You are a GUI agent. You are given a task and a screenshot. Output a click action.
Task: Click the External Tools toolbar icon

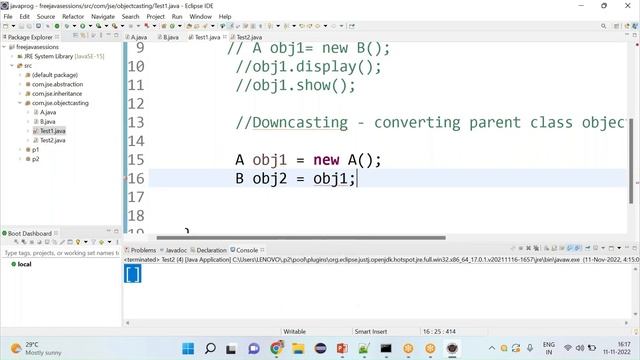coord(115,26)
